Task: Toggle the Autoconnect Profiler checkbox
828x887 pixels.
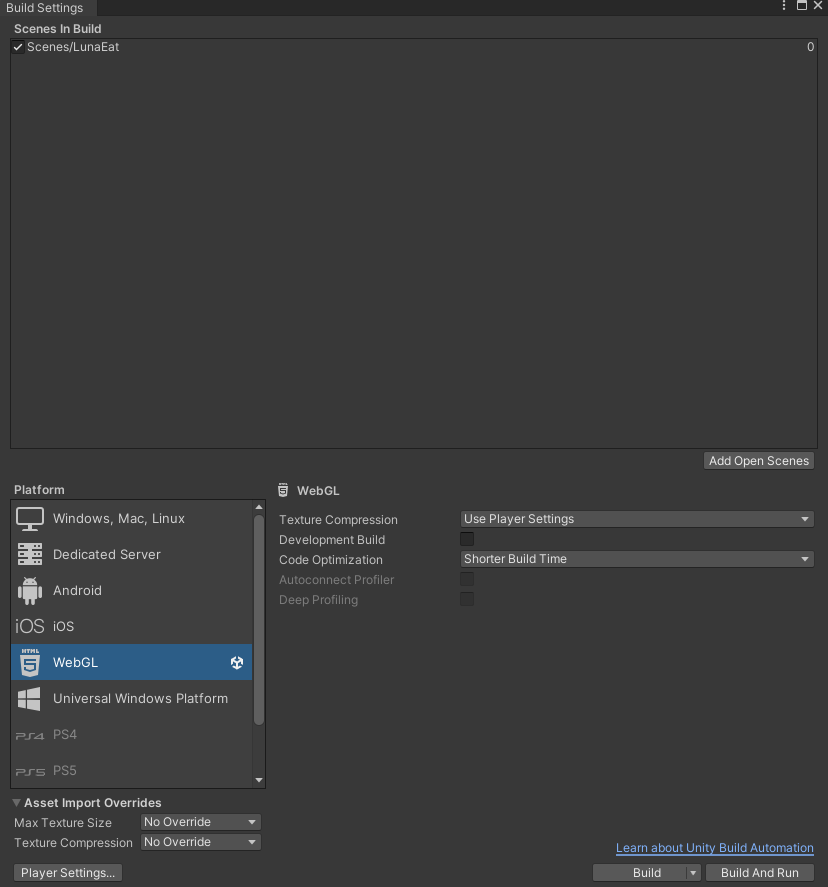Action: [x=467, y=579]
